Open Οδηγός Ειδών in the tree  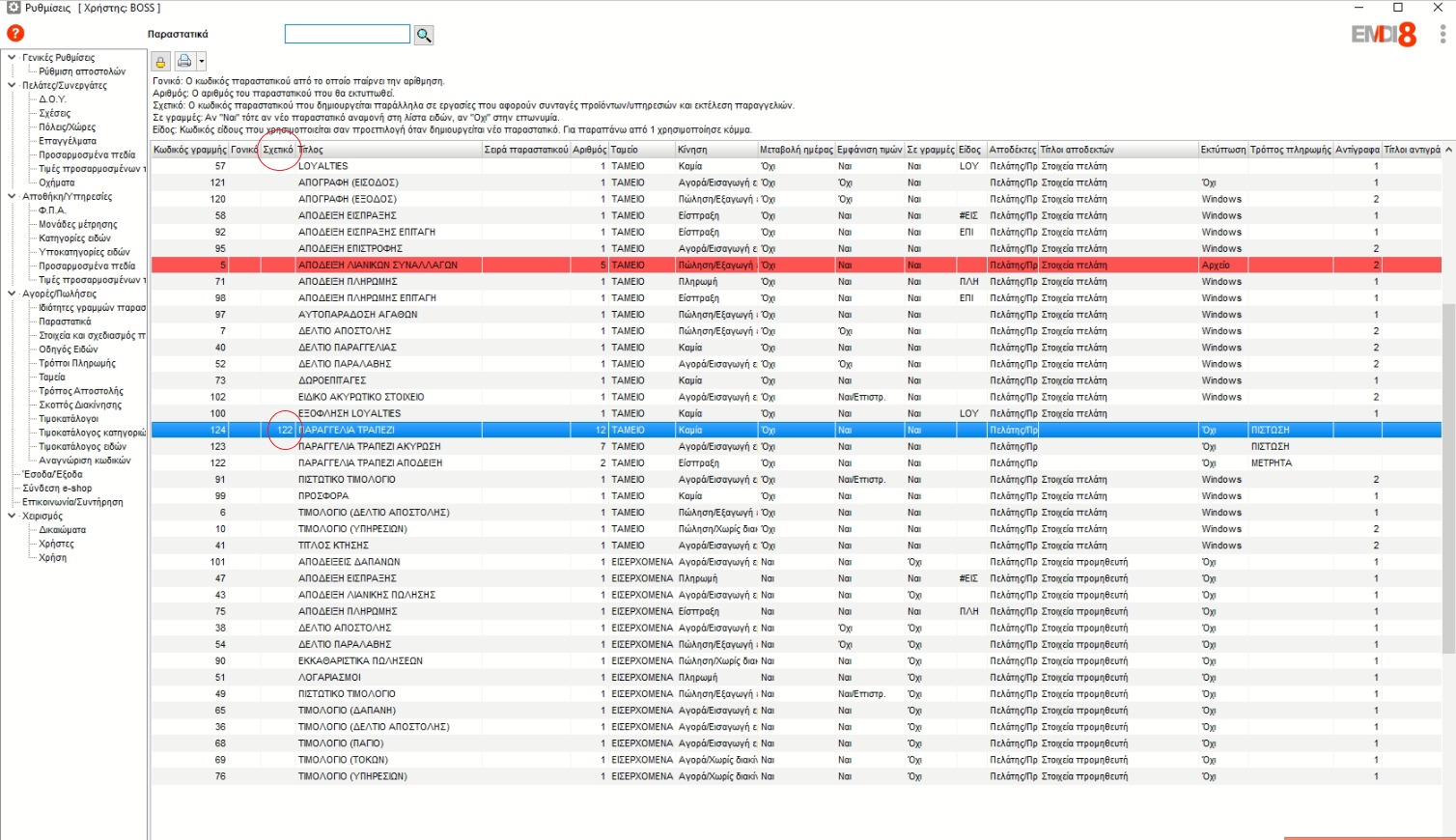tap(69, 350)
